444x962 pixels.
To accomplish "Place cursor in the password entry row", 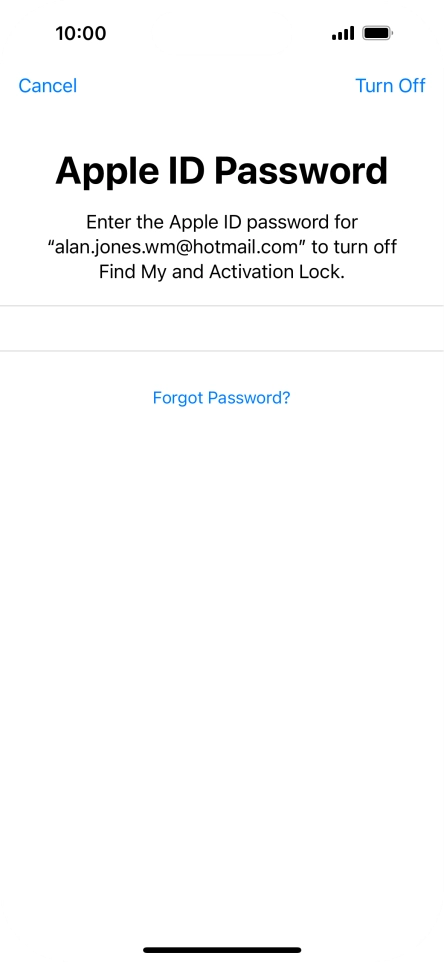I will 222,328.
